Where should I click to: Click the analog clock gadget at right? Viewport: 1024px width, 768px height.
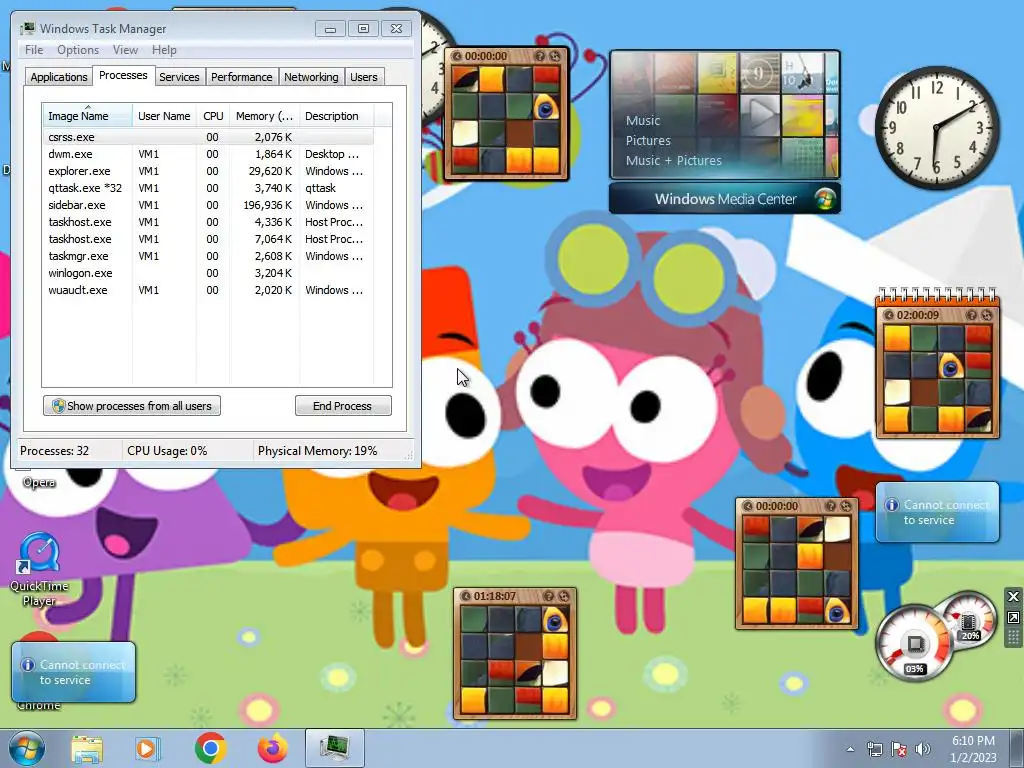tap(936, 127)
